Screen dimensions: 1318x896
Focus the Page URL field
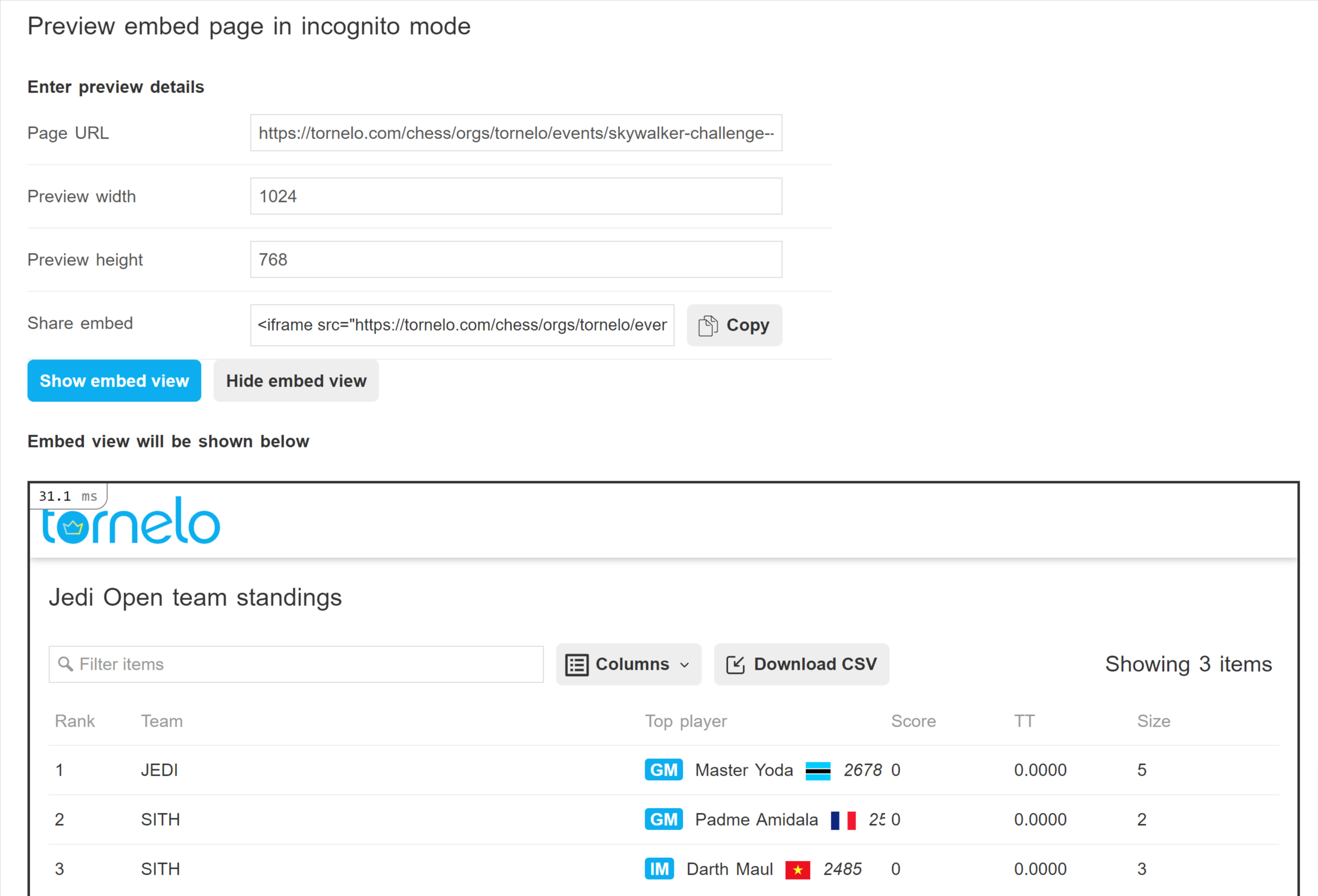click(x=516, y=133)
